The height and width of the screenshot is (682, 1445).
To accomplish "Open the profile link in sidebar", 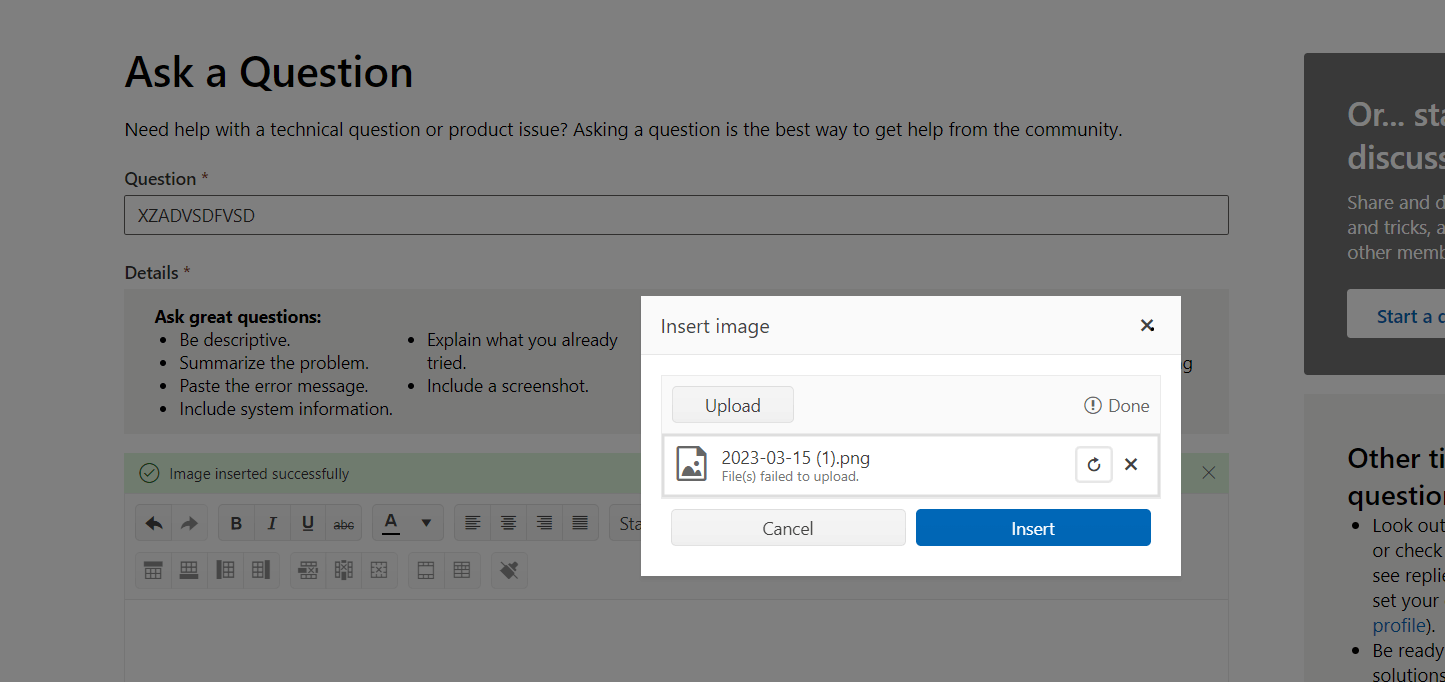I will [1399, 625].
